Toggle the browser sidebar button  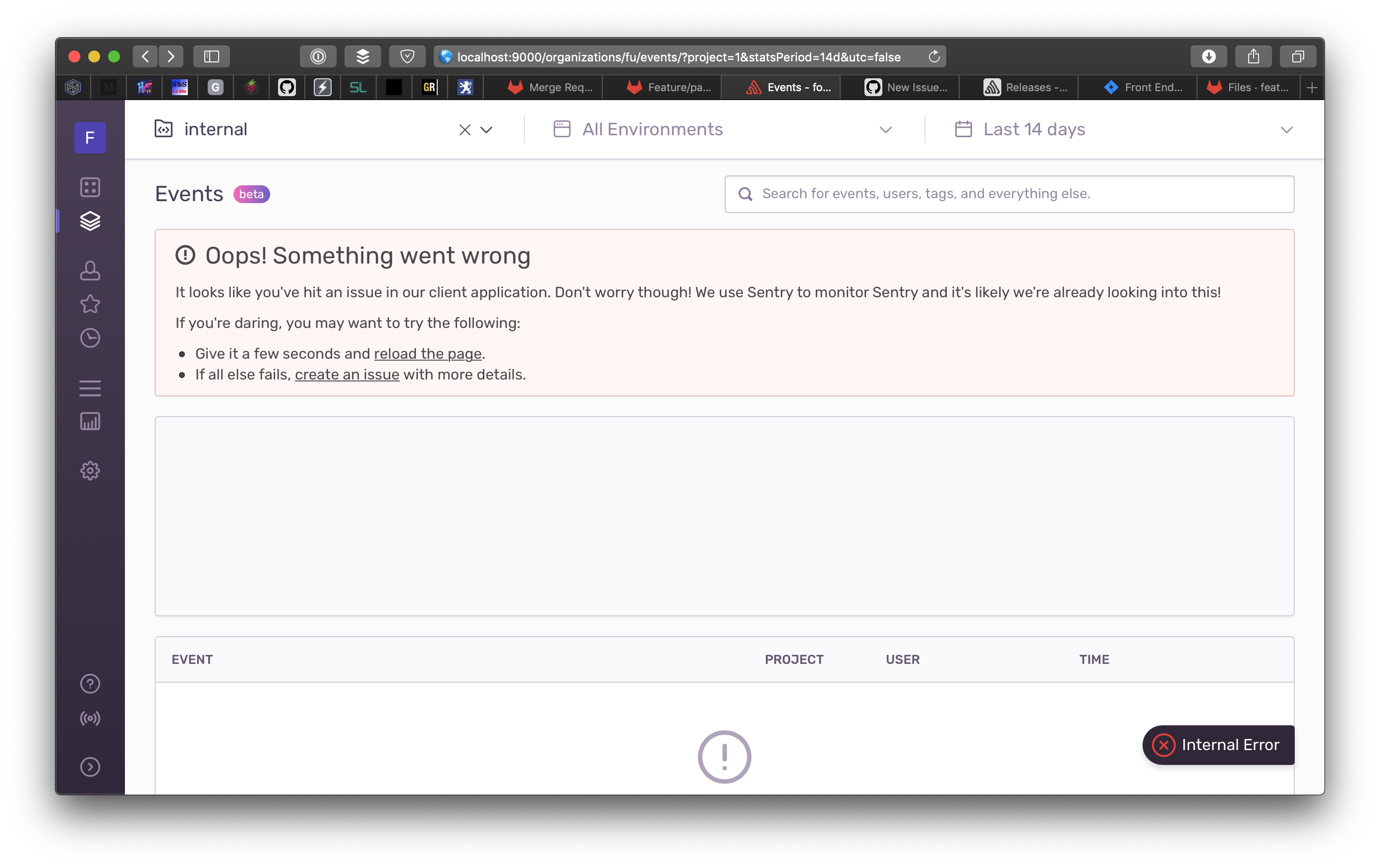coord(212,56)
